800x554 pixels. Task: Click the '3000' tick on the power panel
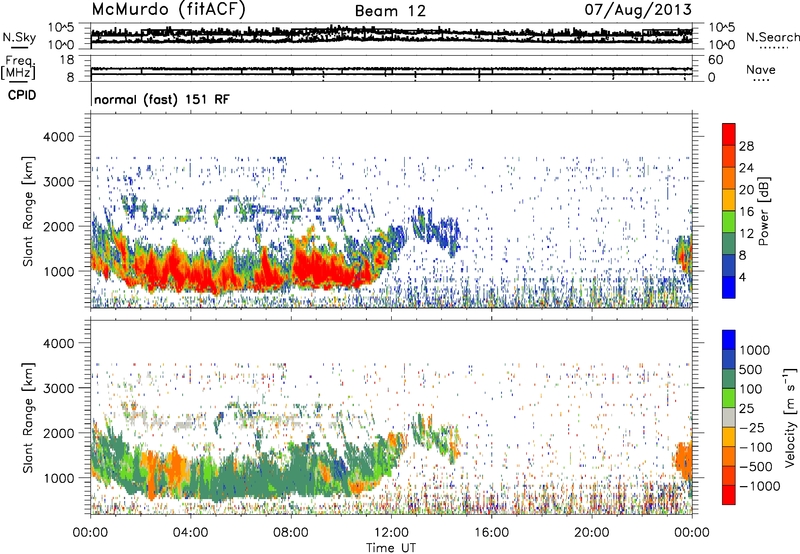tap(58, 182)
